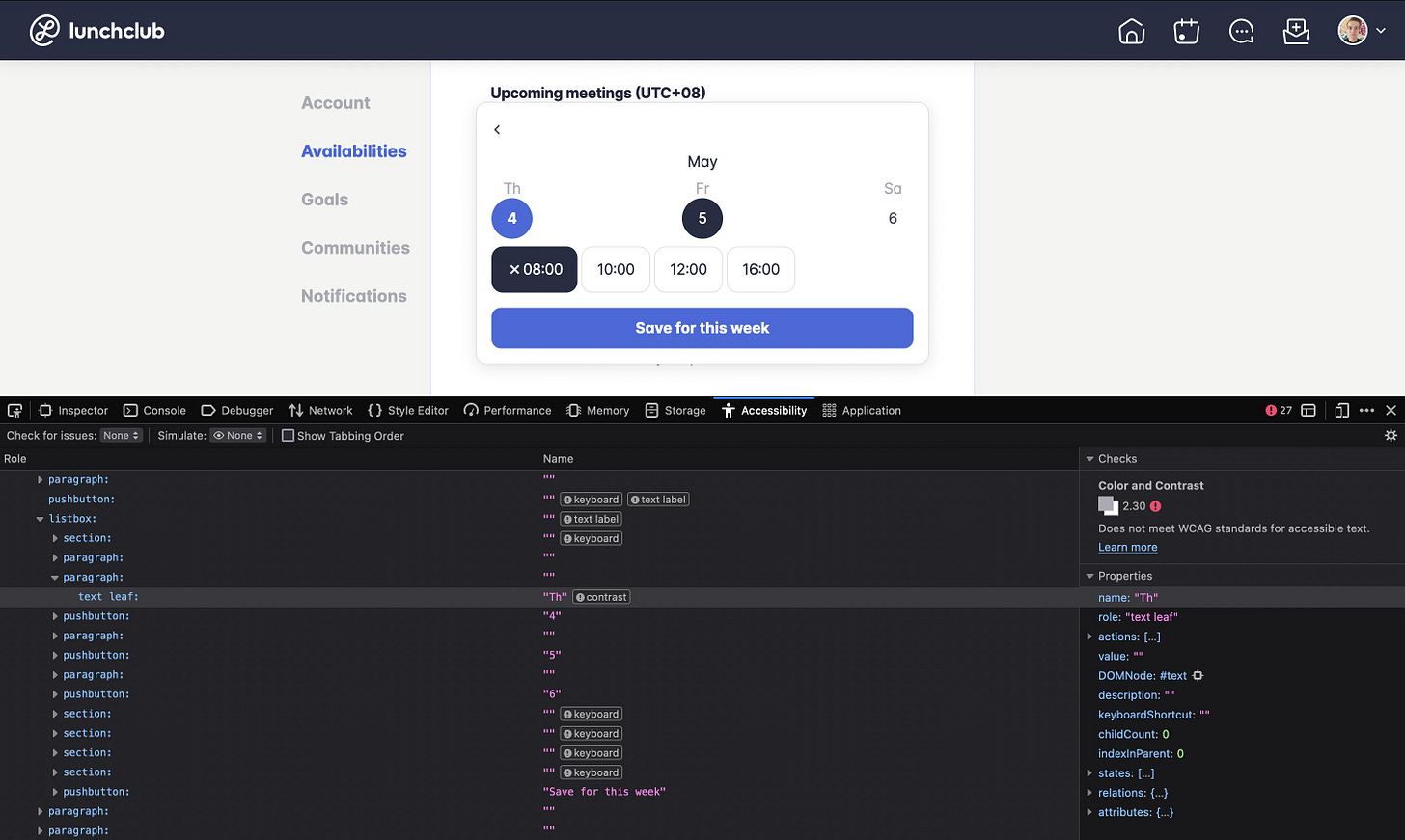Viewport: 1405px width, 840px height.
Task: Click the issues counter badge showing 27
Action: click(1279, 410)
